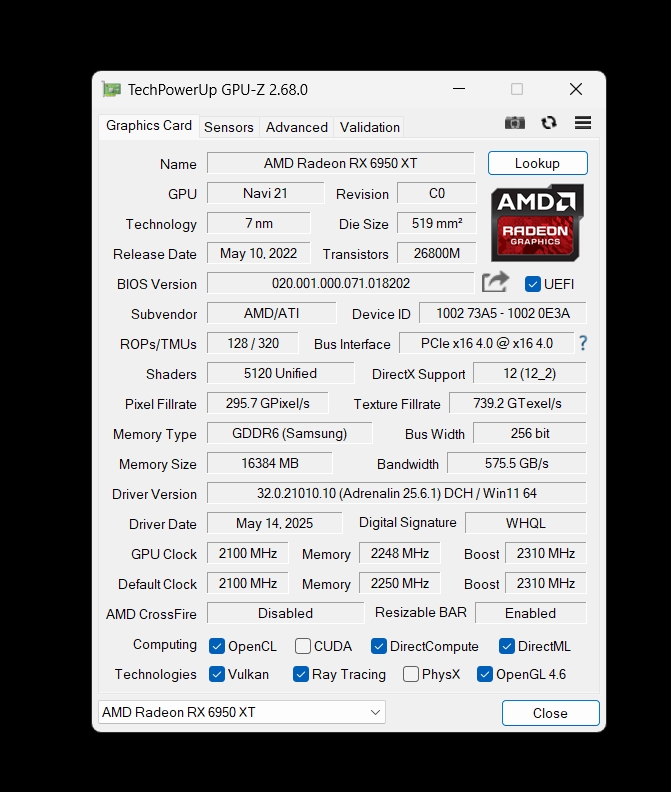
Task: Click the Subvendor value AMD/ATI
Action: pyautogui.click(x=272, y=313)
